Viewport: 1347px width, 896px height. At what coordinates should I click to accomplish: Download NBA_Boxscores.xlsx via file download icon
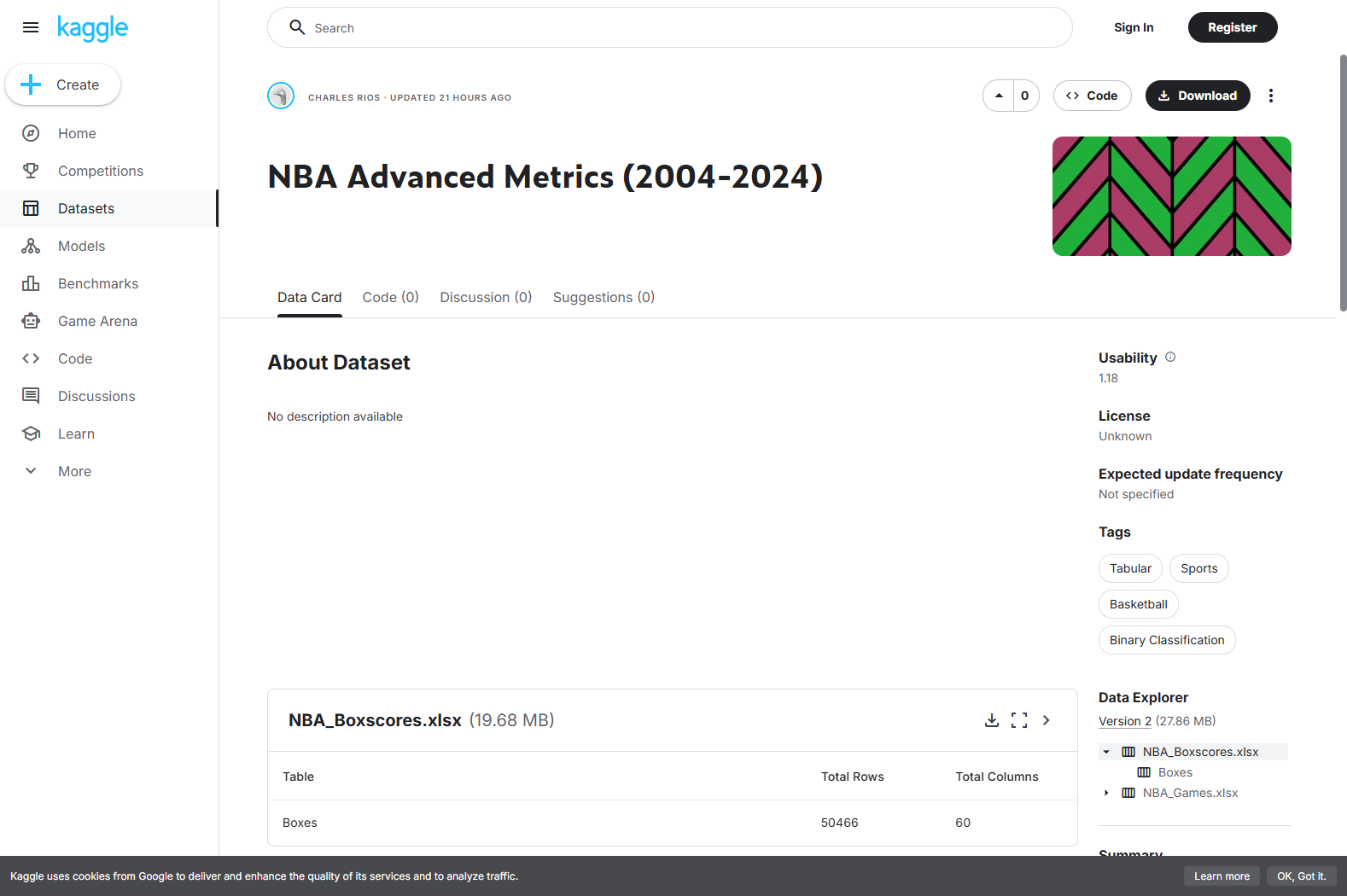992,720
